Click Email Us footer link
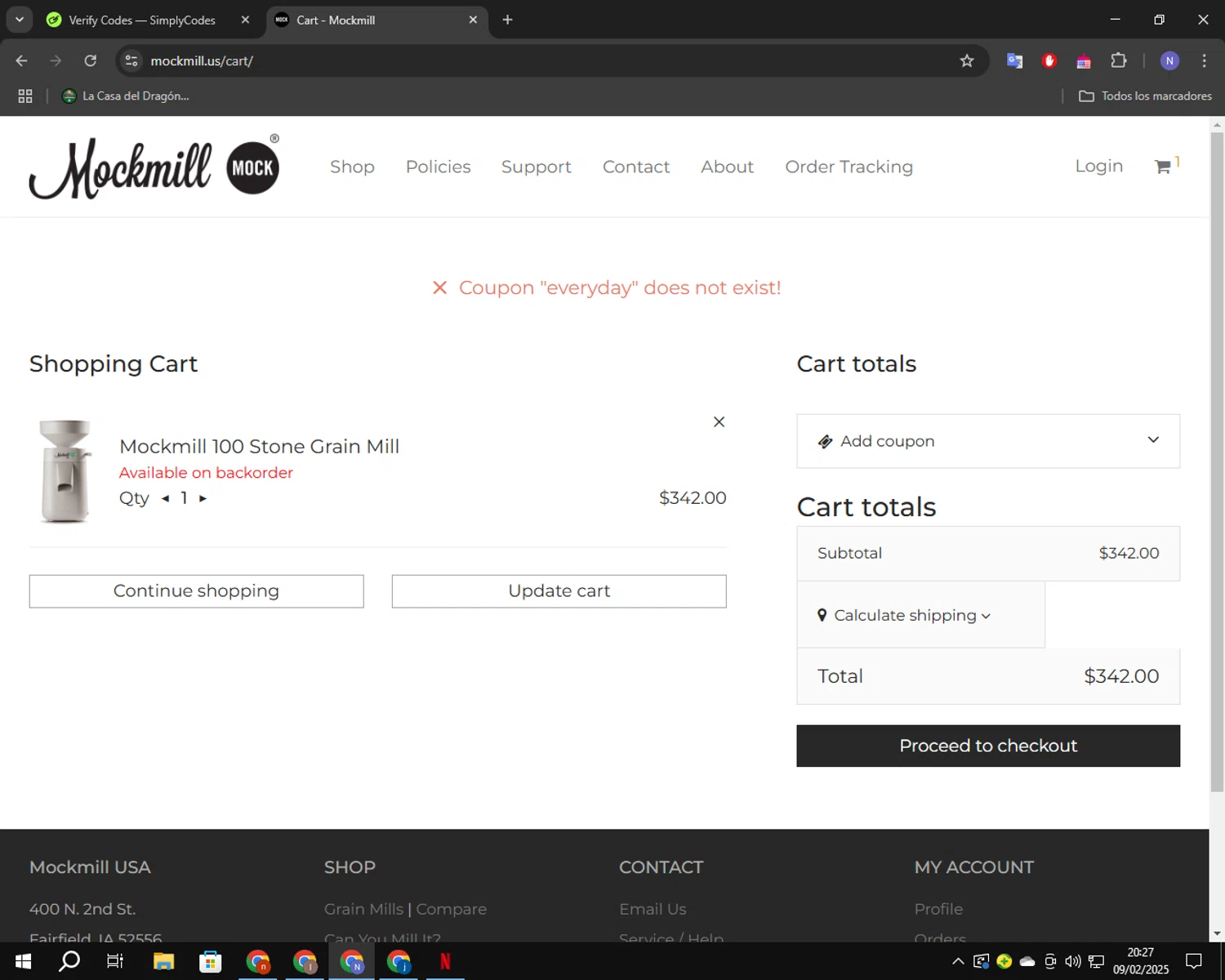Screen dimensions: 1225x980 (x=653, y=909)
